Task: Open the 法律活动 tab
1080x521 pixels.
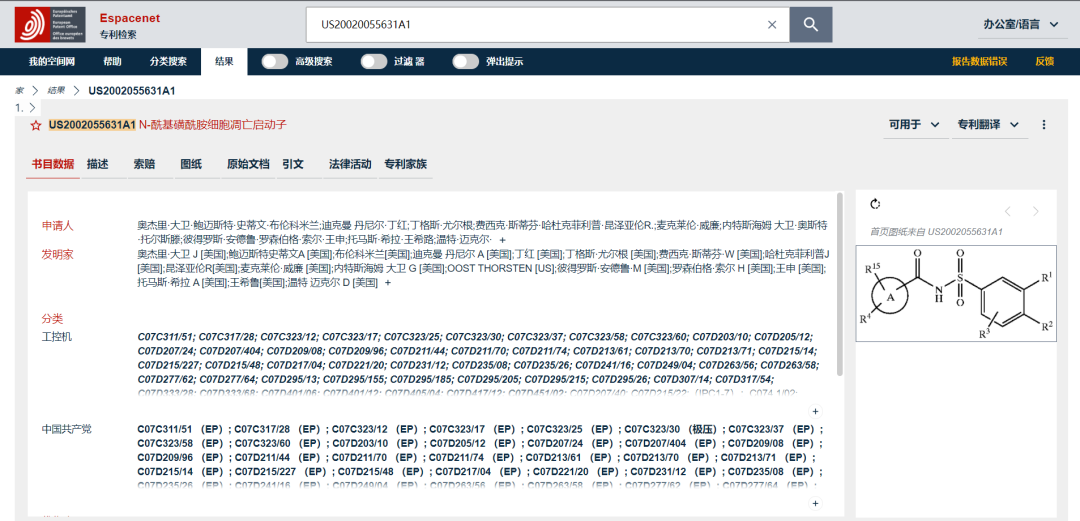Action: 350,164
